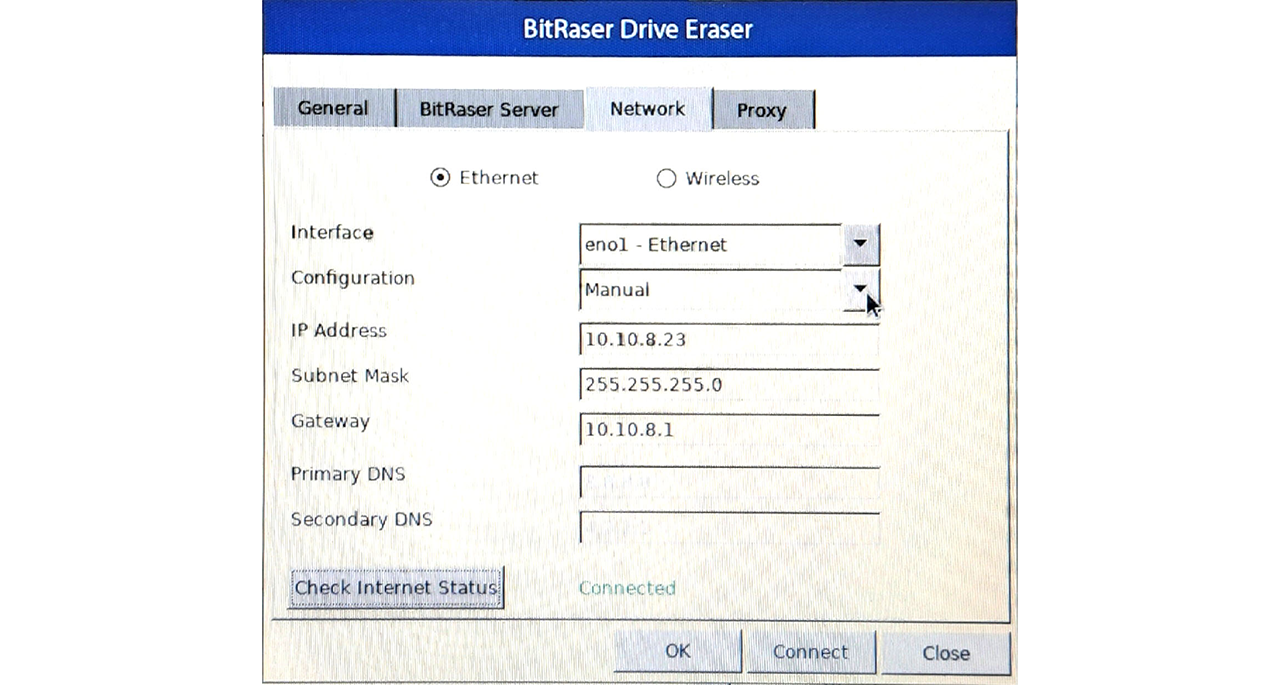Open the BitRaser Server tab
This screenshot has width=1280, height=685.
pyautogui.click(x=488, y=109)
